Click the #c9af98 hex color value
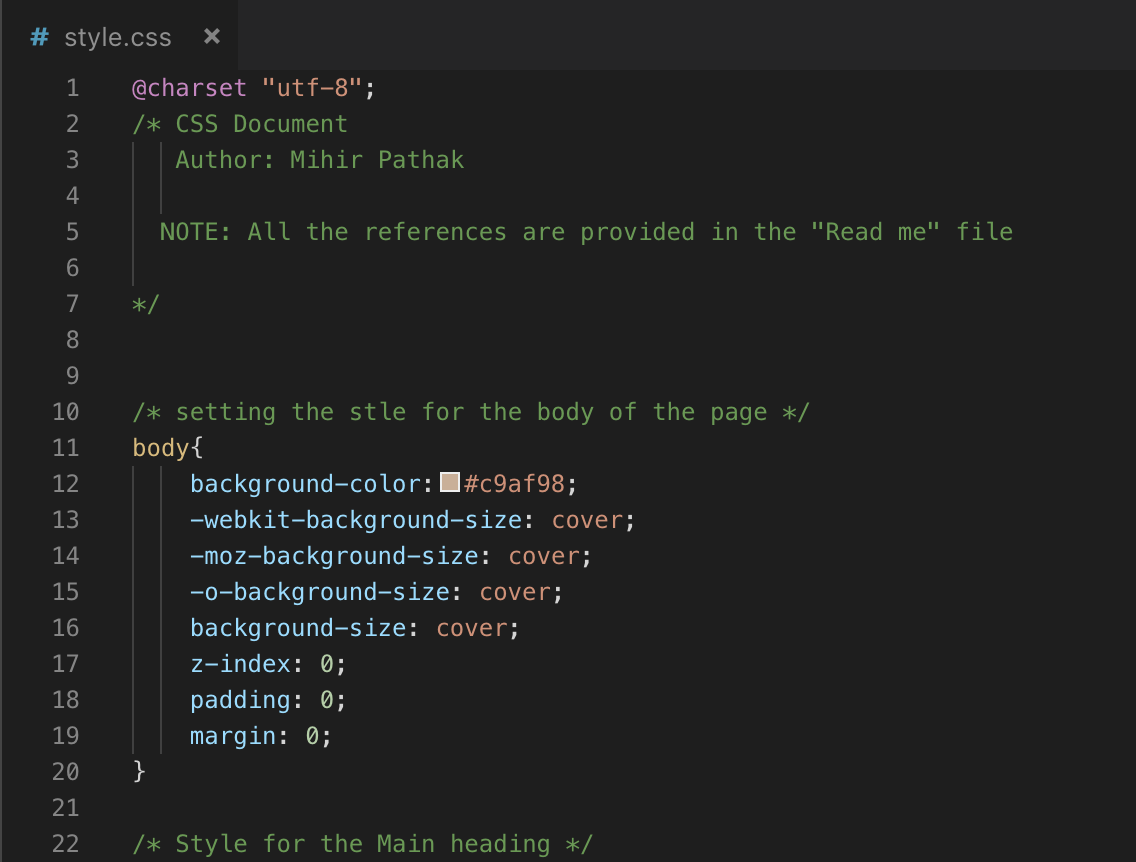The height and width of the screenshot is (862, 1136). coord(520,484)
